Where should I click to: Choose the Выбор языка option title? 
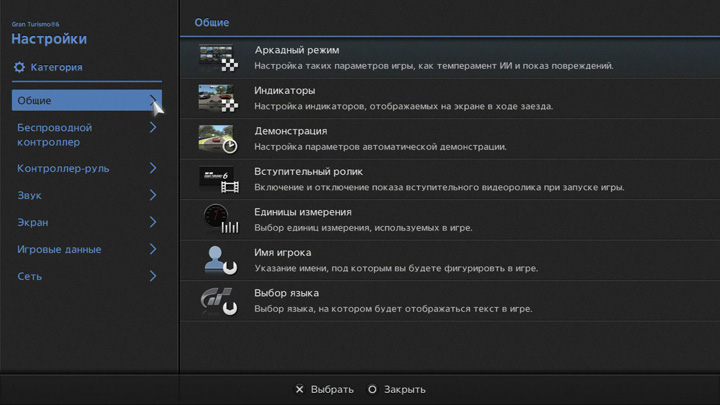[x=287, y=293]
